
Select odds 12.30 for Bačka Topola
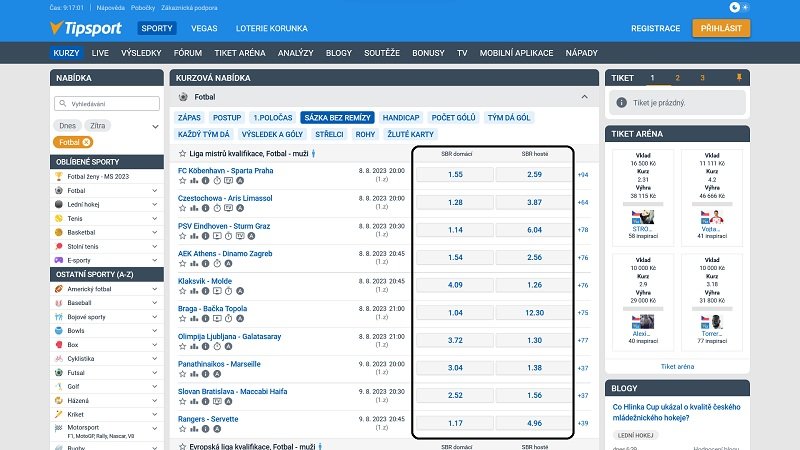point(534,313)
